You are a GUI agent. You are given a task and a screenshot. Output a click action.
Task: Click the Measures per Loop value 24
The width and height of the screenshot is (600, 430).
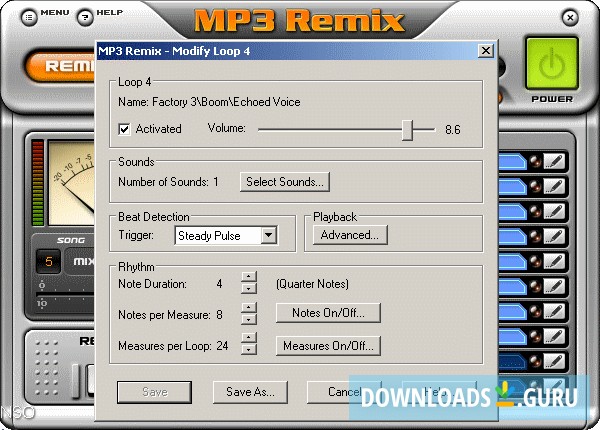click(x=222, y=346)
